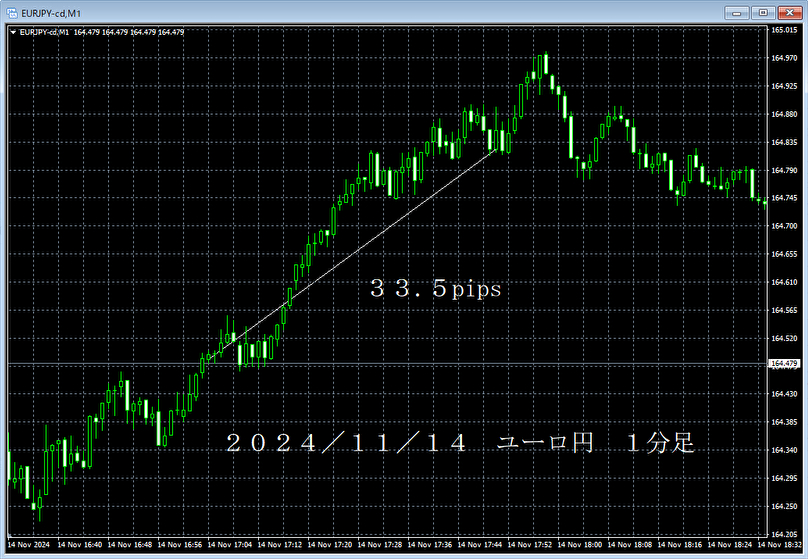Click the "14 Nov 2024" date label
The height and width of the screenshot is (559, 808).
29,545
